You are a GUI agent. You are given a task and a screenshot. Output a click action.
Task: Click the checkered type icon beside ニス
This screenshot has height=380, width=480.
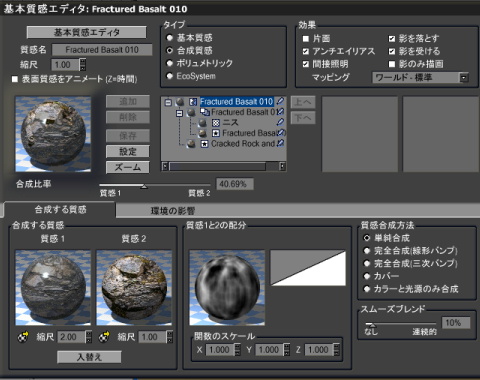point(216,123)
